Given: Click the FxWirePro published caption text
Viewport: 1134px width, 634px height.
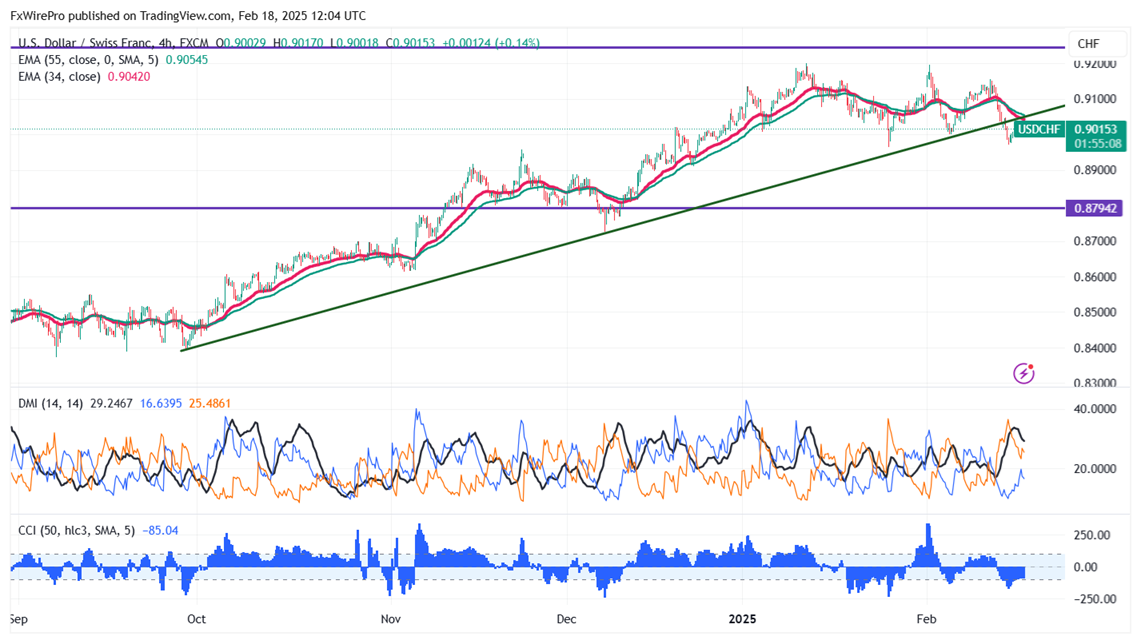Looking at the screenshot, I should coord(188,16).
